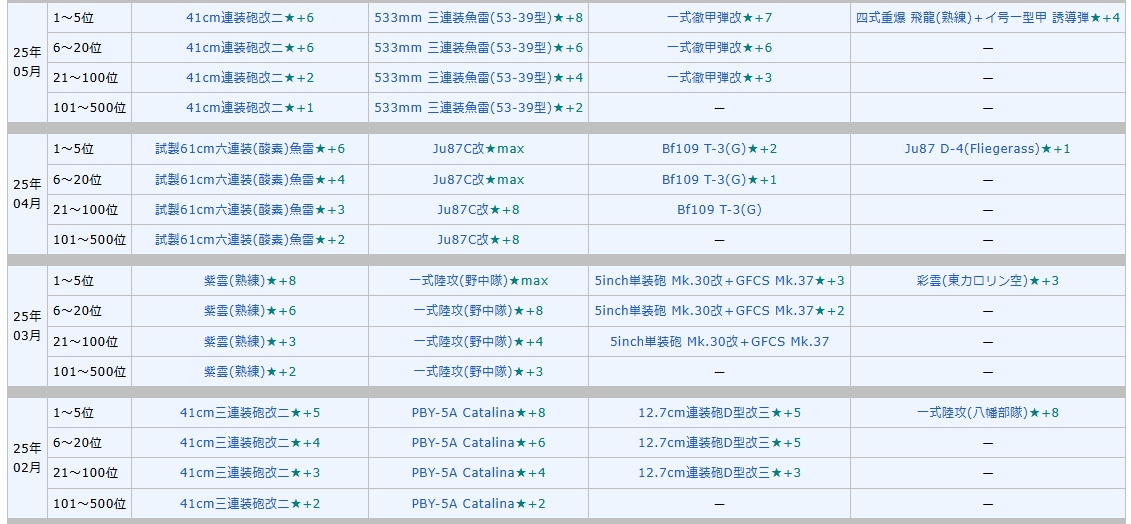The image size is (1131, 524).
Task: Select the 25年02月 month header cell
Action: point(27,457)
